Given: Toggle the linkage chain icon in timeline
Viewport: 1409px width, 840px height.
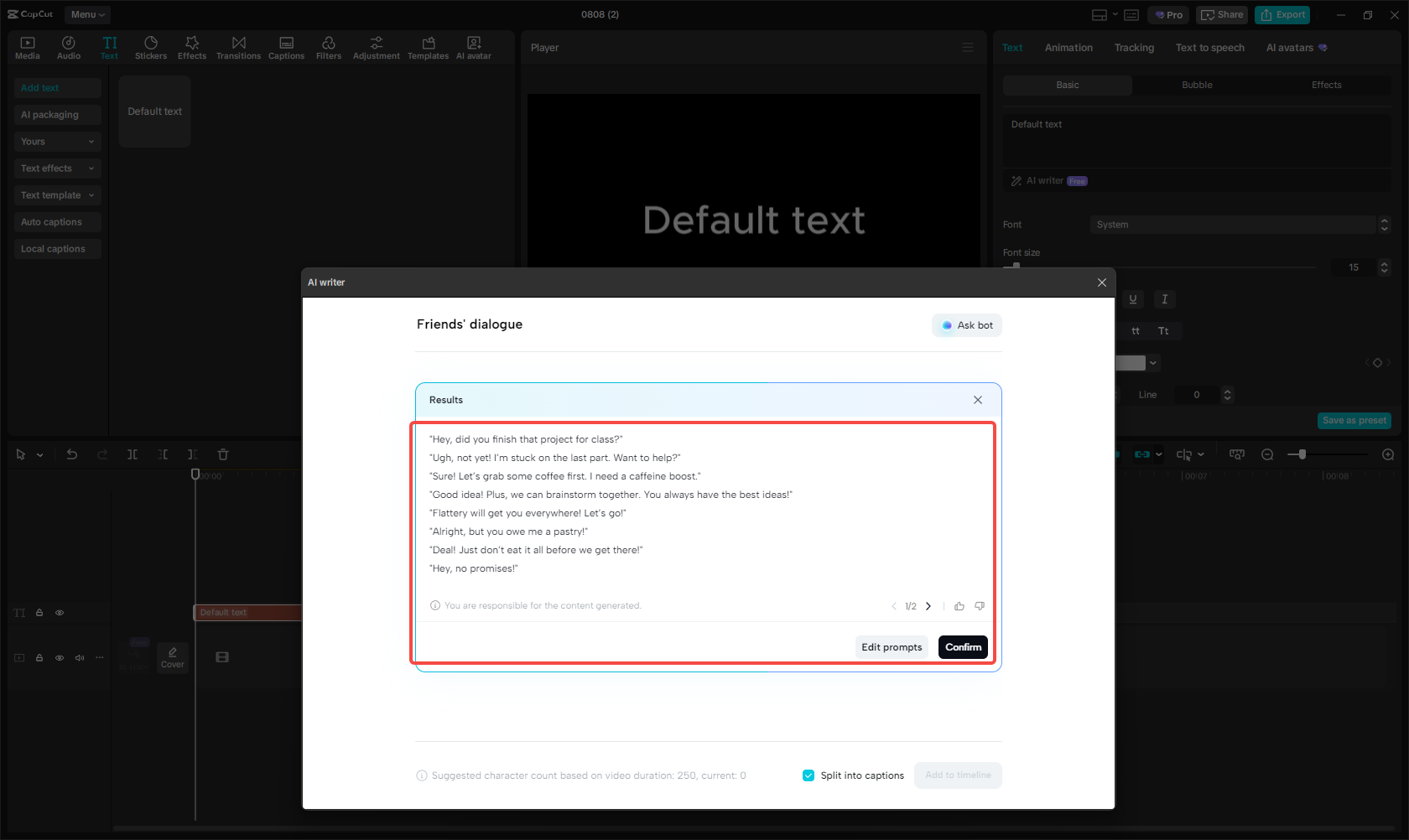Looking at the screenshot, I should pos(1142,454).
